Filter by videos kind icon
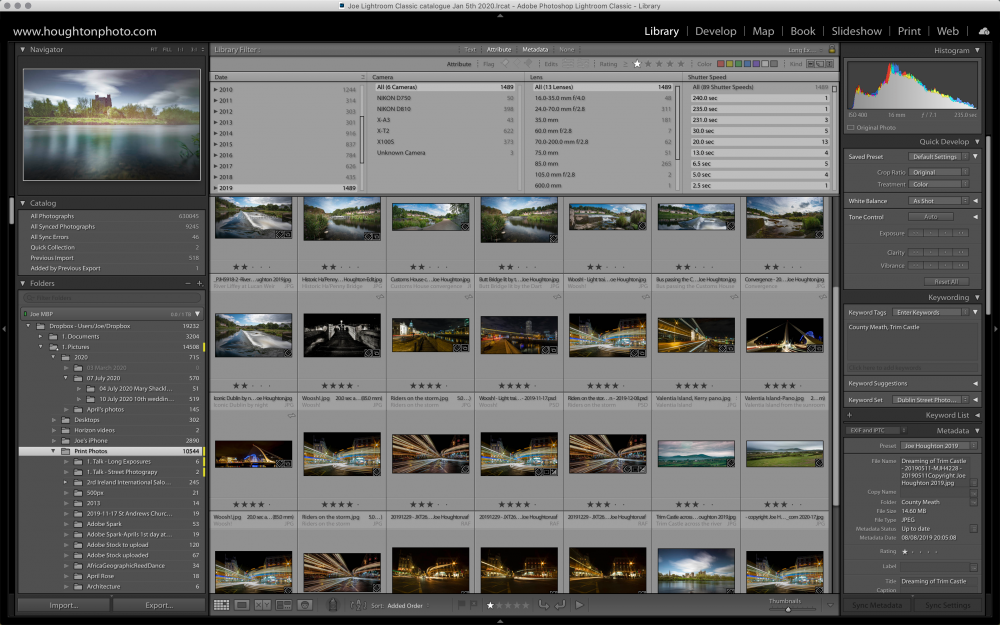1000x625 pixels. [x=829, y=64]
